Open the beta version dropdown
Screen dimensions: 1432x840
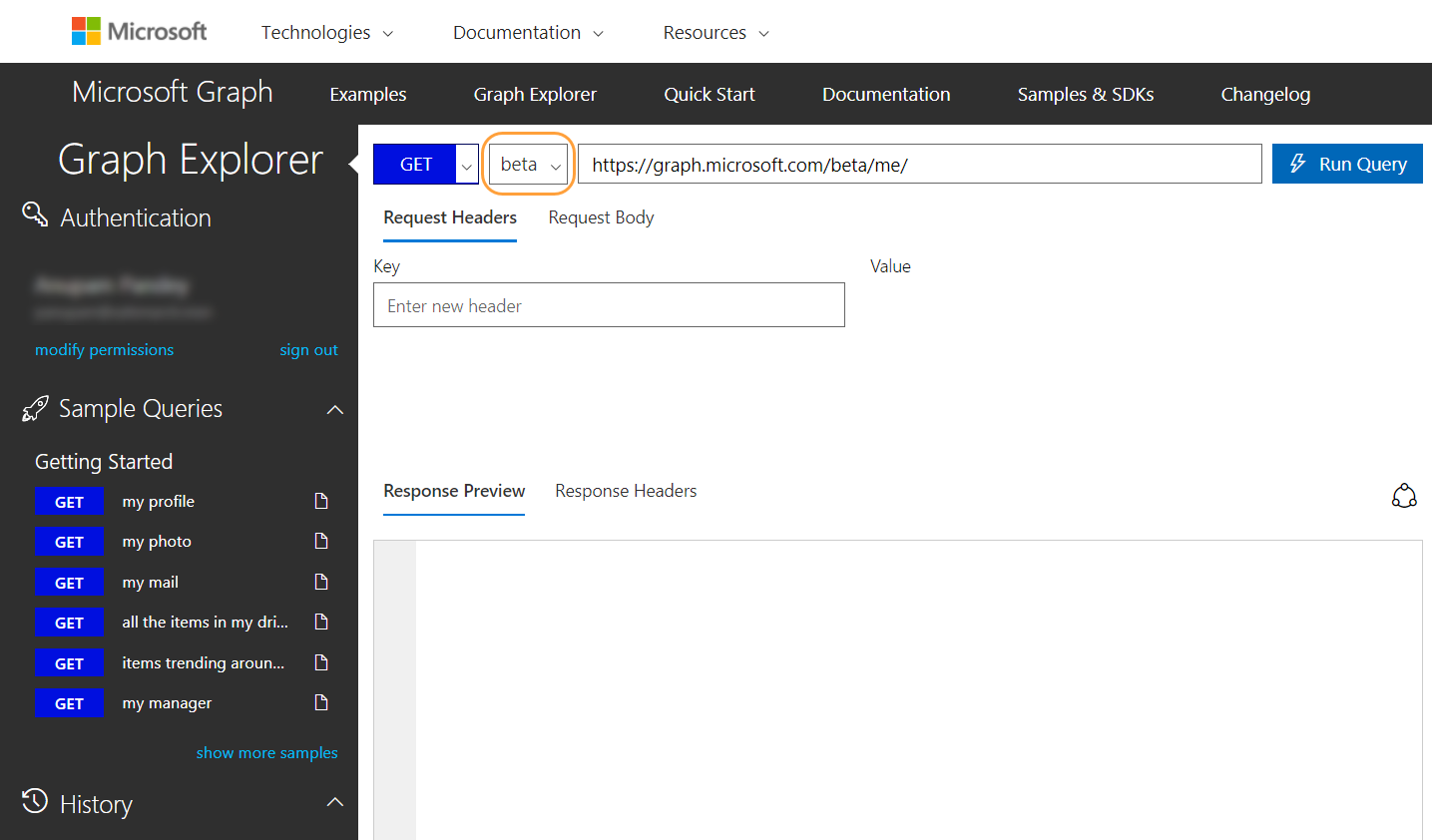(x=529, y=165)
